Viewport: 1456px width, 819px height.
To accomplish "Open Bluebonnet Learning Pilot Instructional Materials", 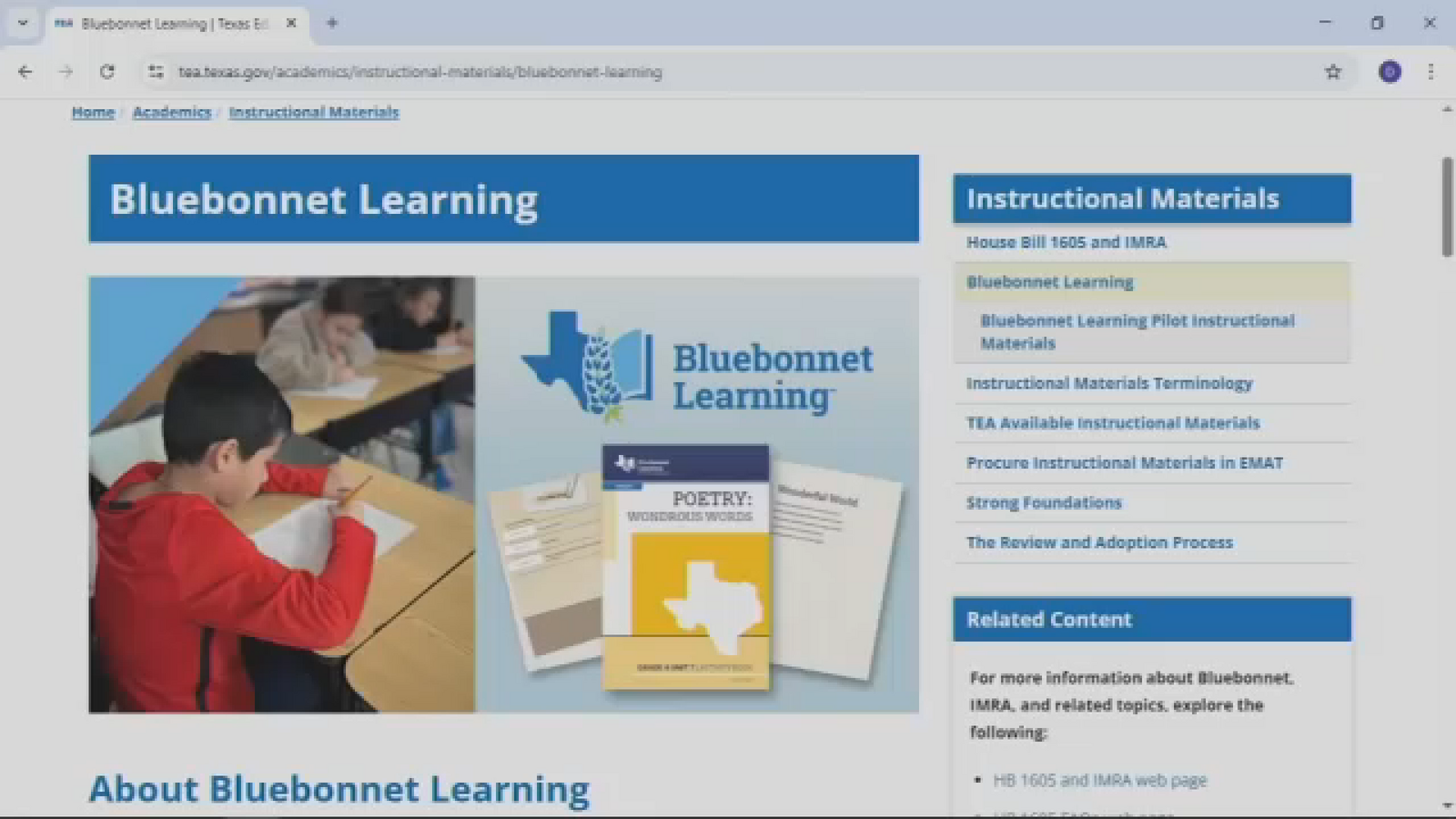I will [x=1137, y=332].
